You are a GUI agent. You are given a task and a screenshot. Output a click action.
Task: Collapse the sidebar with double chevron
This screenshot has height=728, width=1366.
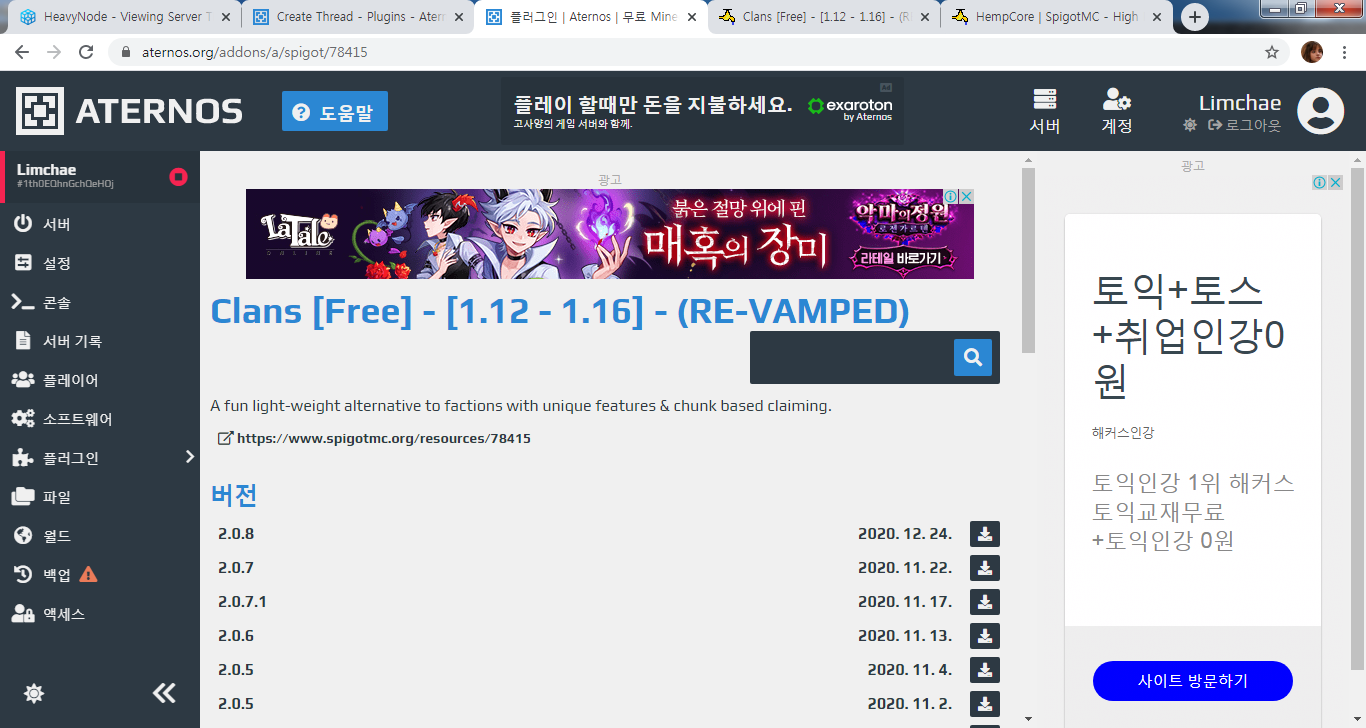tap(164, 693)
